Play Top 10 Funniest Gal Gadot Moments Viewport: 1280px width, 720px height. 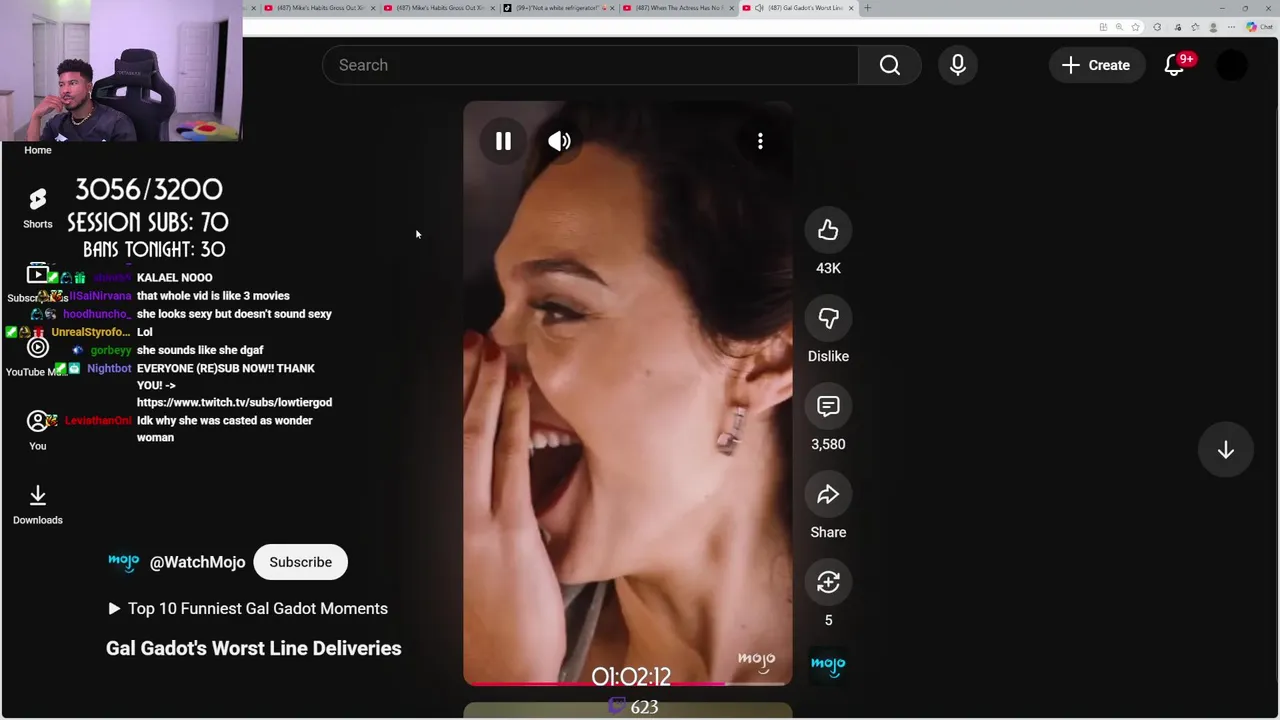[x=247, y=608]
